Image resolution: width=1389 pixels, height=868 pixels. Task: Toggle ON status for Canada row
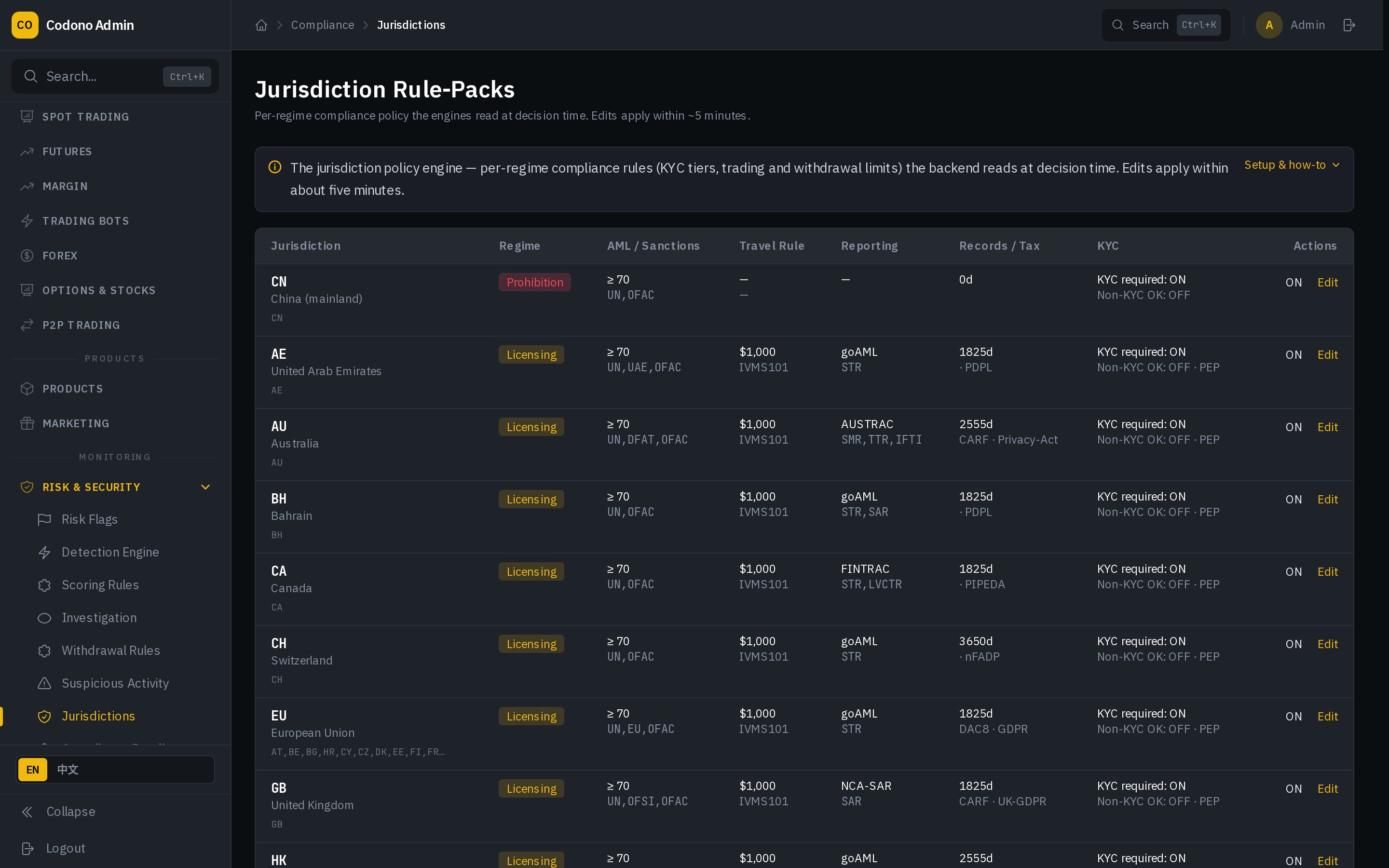(x=1293, y=572)
